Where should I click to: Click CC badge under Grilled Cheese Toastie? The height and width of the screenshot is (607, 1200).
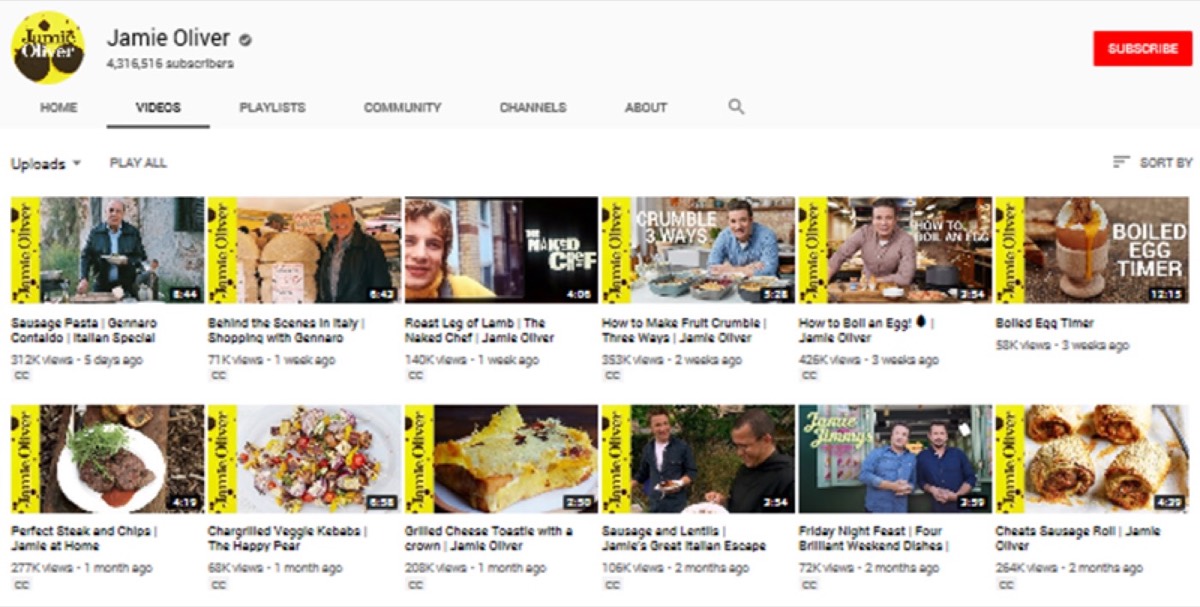(416, 584)
